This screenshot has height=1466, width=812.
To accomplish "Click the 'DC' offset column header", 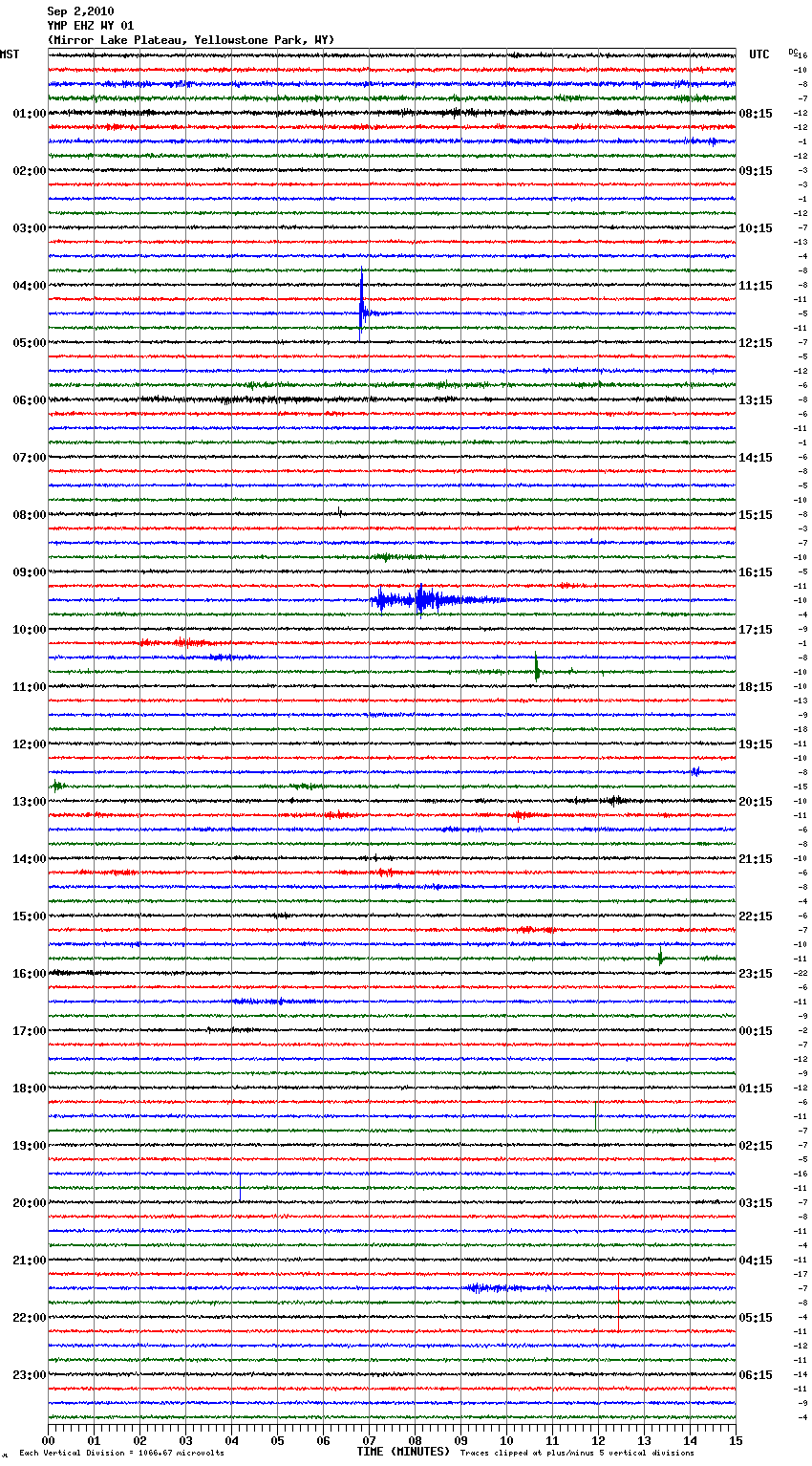I will tap(792, 52).
